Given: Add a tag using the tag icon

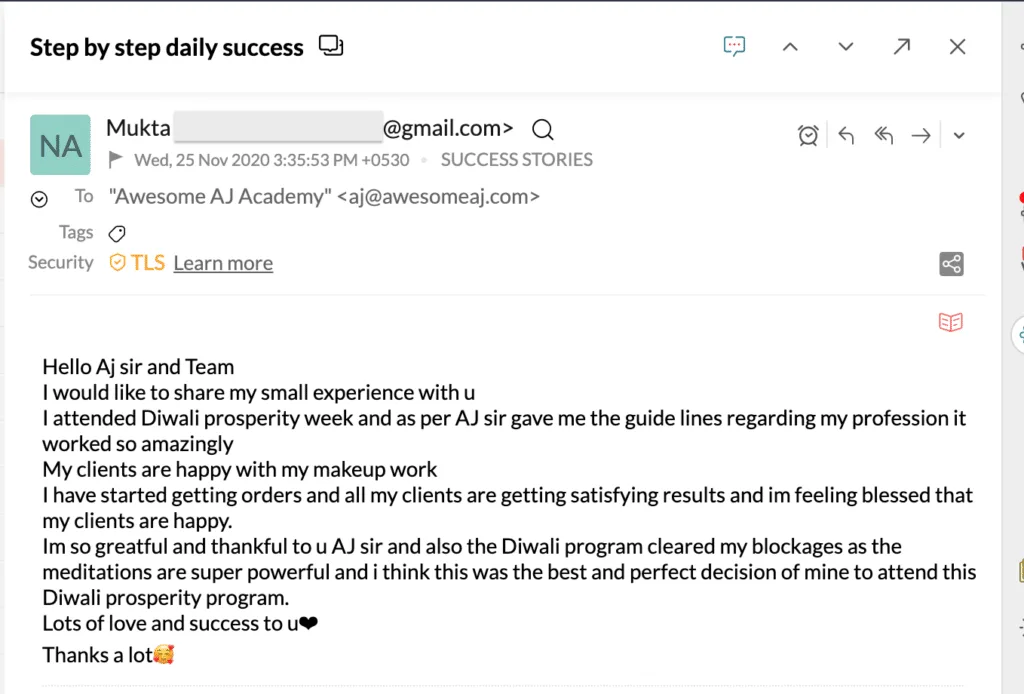Looking at the screenshot, I should [117, 233].
